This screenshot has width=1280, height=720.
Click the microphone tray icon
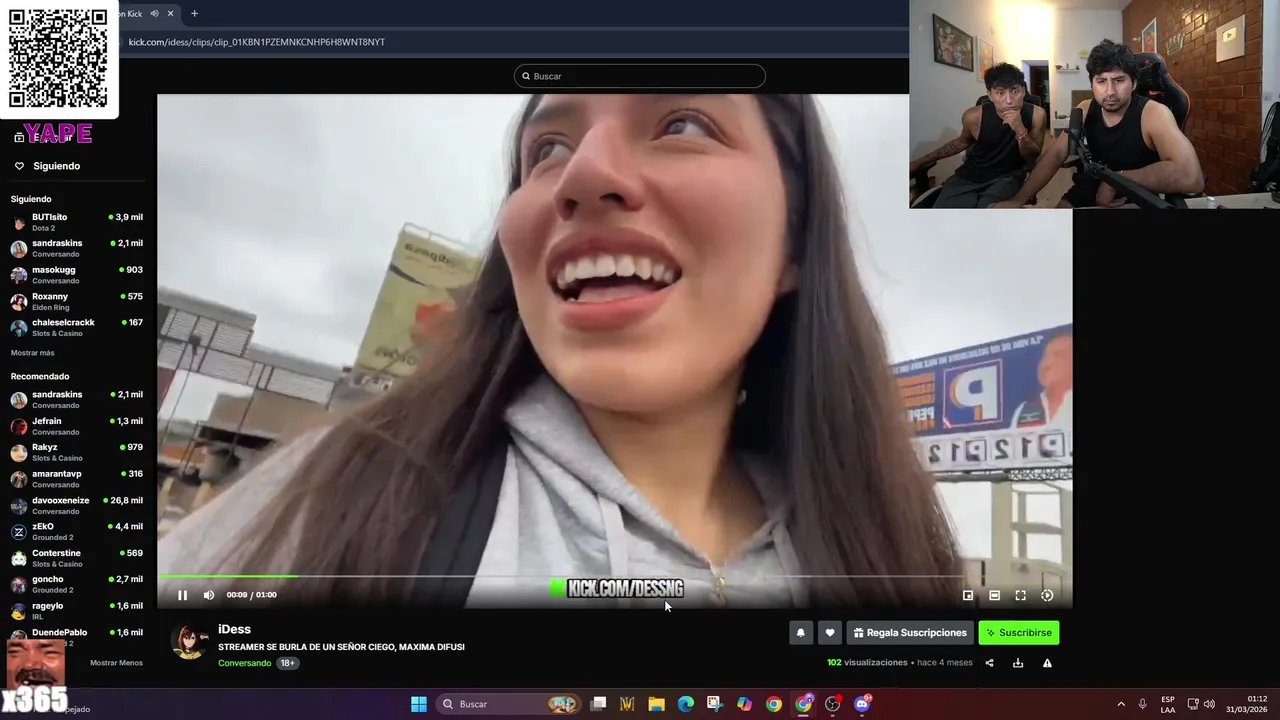click(1142, 704)
